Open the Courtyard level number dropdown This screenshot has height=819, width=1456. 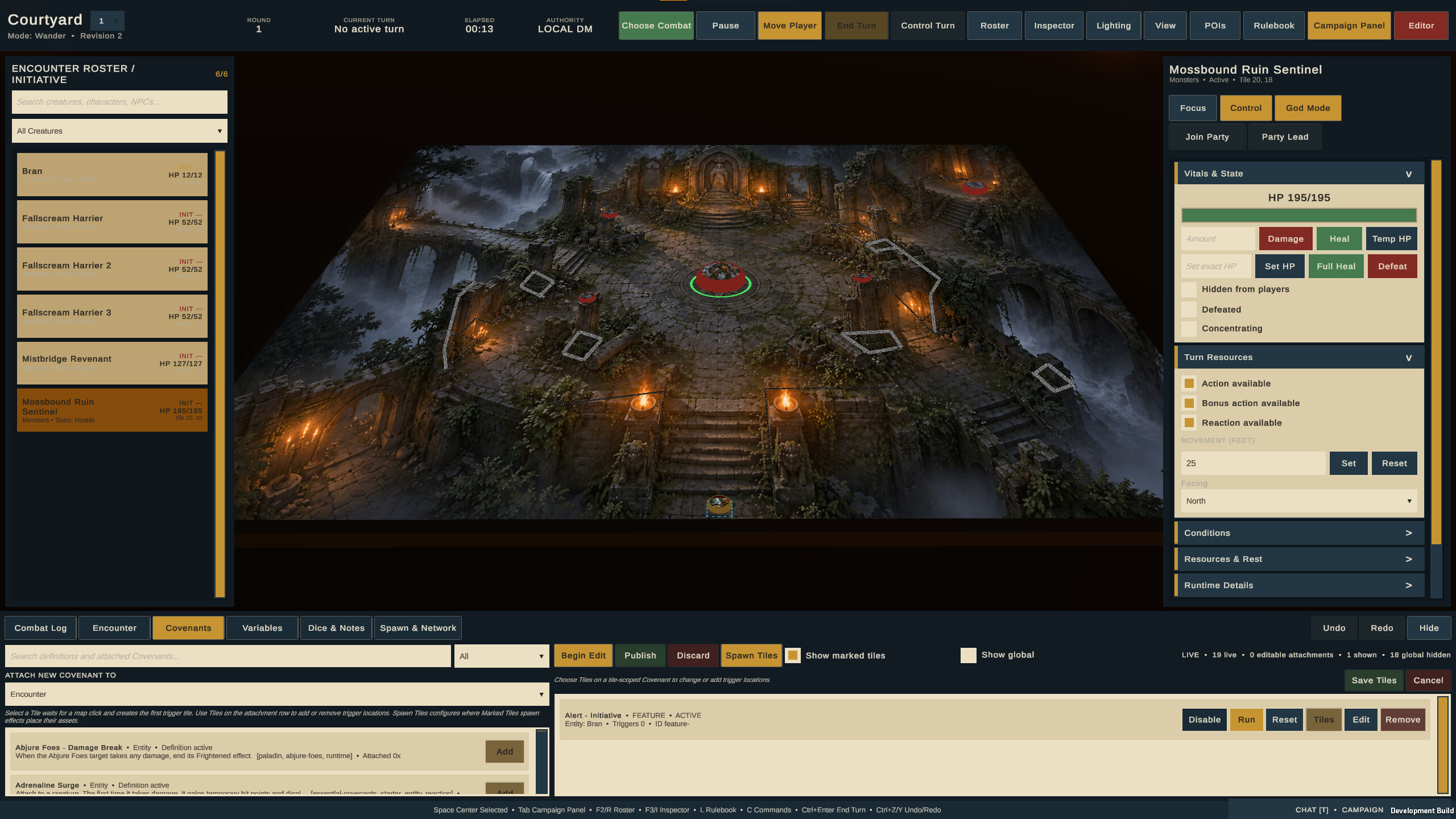(x=107, y=21)
